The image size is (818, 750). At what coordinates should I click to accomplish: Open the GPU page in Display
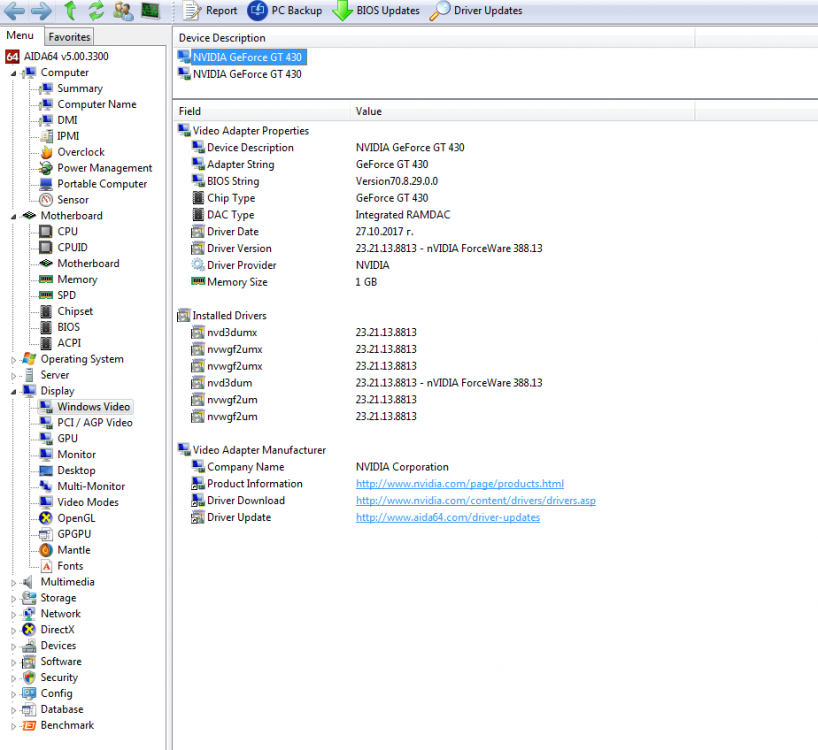pos(67,439)
